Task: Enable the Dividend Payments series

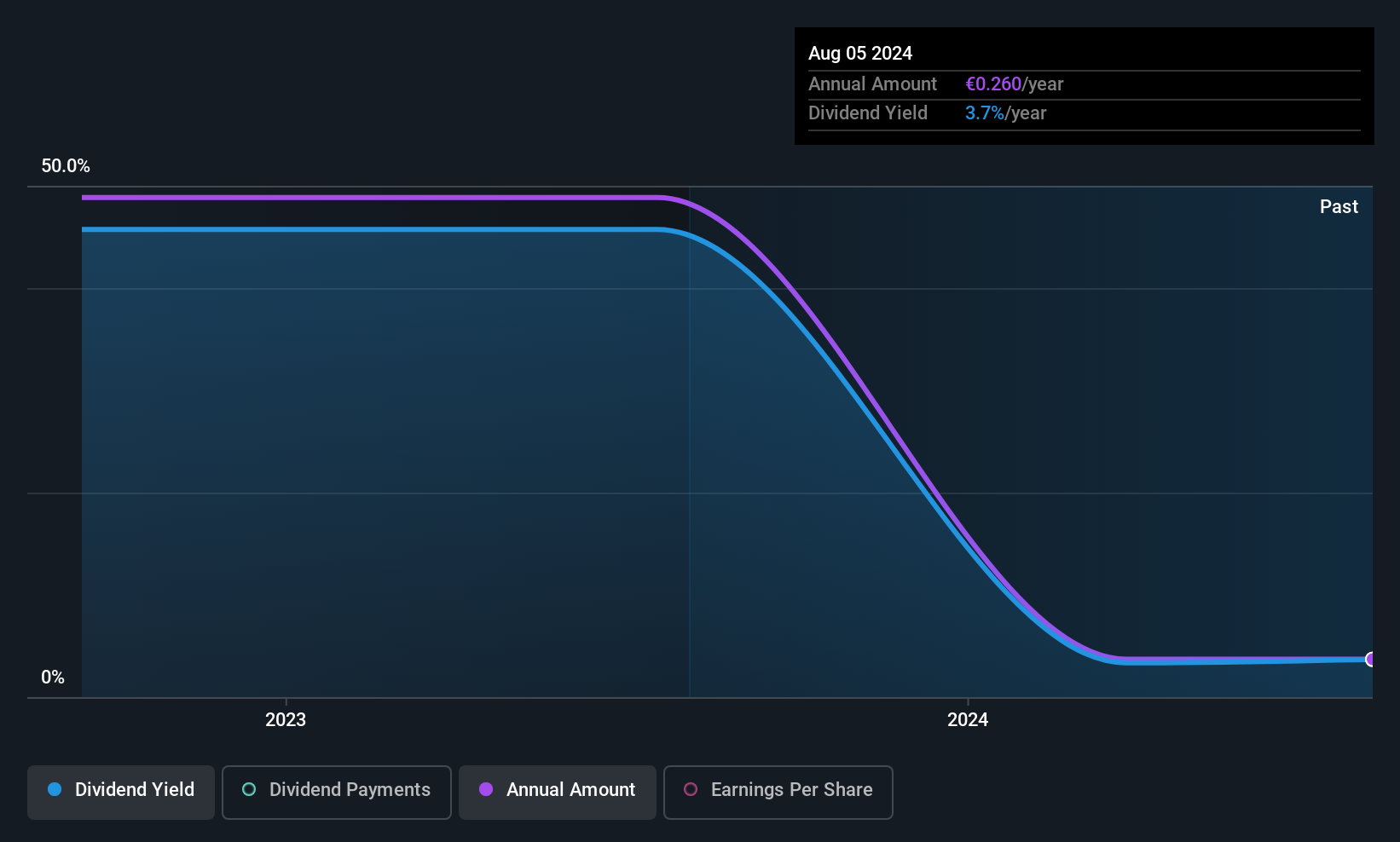Action: 337,793
